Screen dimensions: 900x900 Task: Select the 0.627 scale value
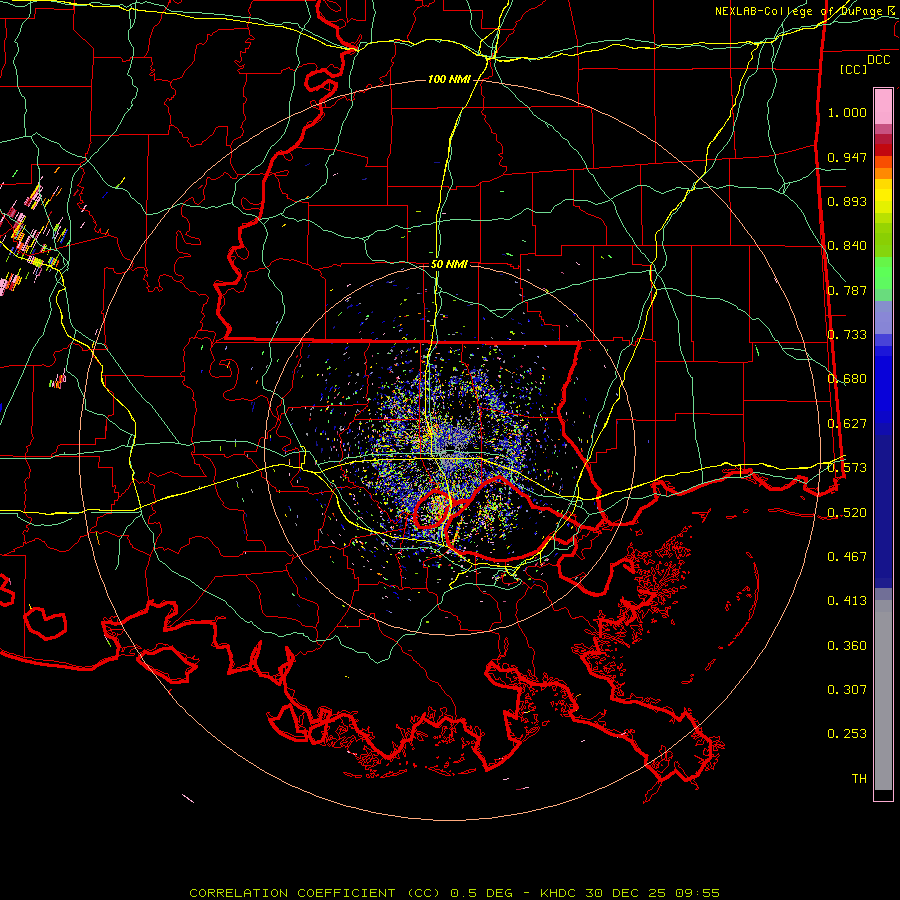(x=847, y=424)
